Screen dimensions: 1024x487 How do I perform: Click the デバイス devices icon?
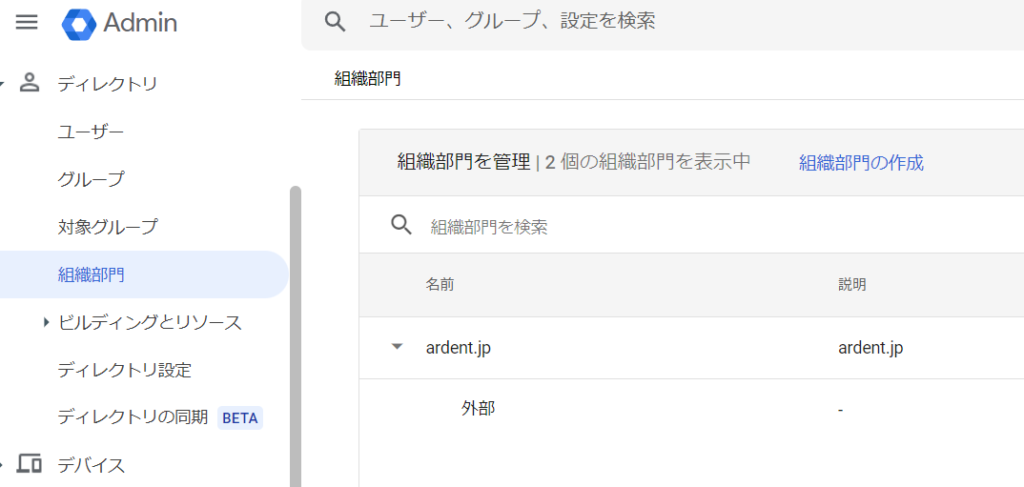(x=30, y=464)
